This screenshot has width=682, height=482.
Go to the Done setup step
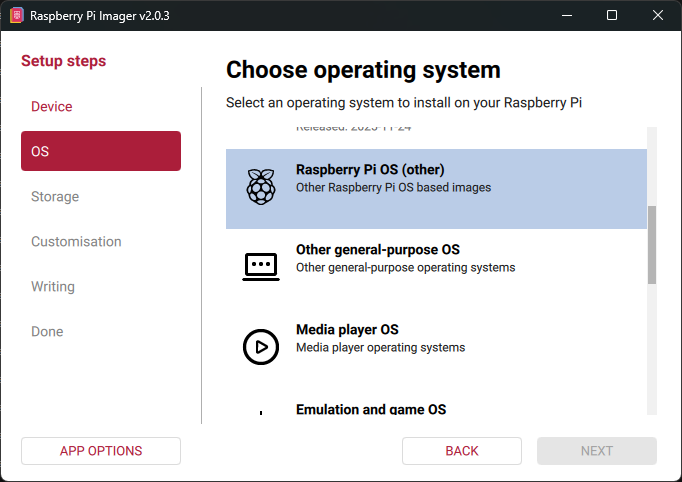101,331
